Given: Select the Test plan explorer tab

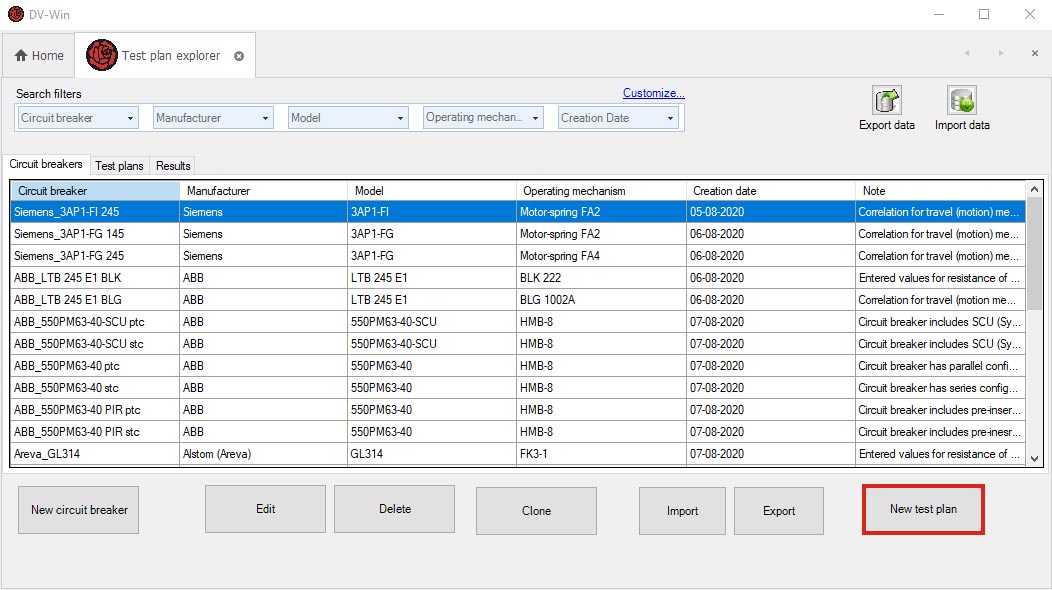Looking at the screenshot, I should pyautogui.click(x=165, y=56).
